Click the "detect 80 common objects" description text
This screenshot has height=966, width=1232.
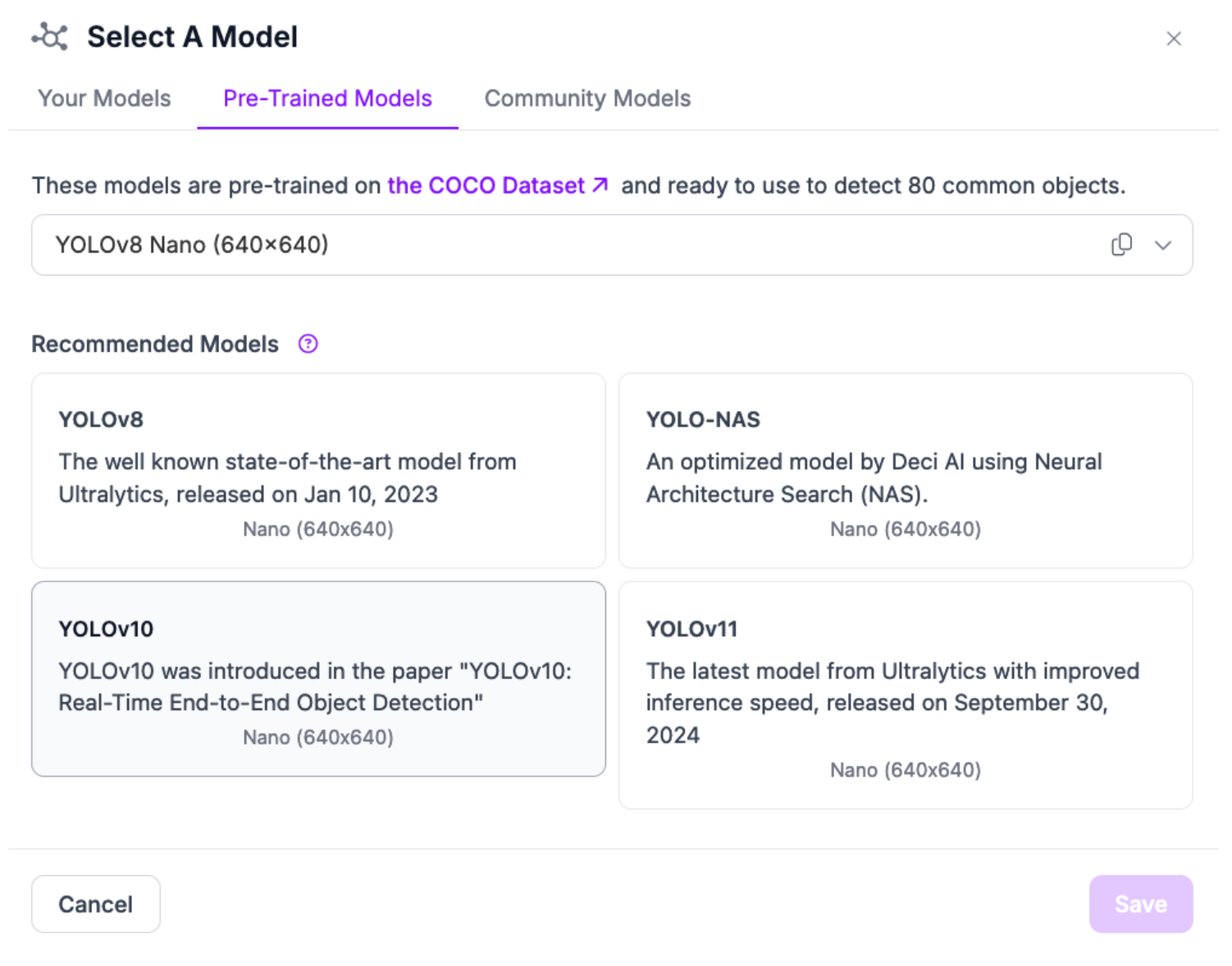(x=873, y=185)
